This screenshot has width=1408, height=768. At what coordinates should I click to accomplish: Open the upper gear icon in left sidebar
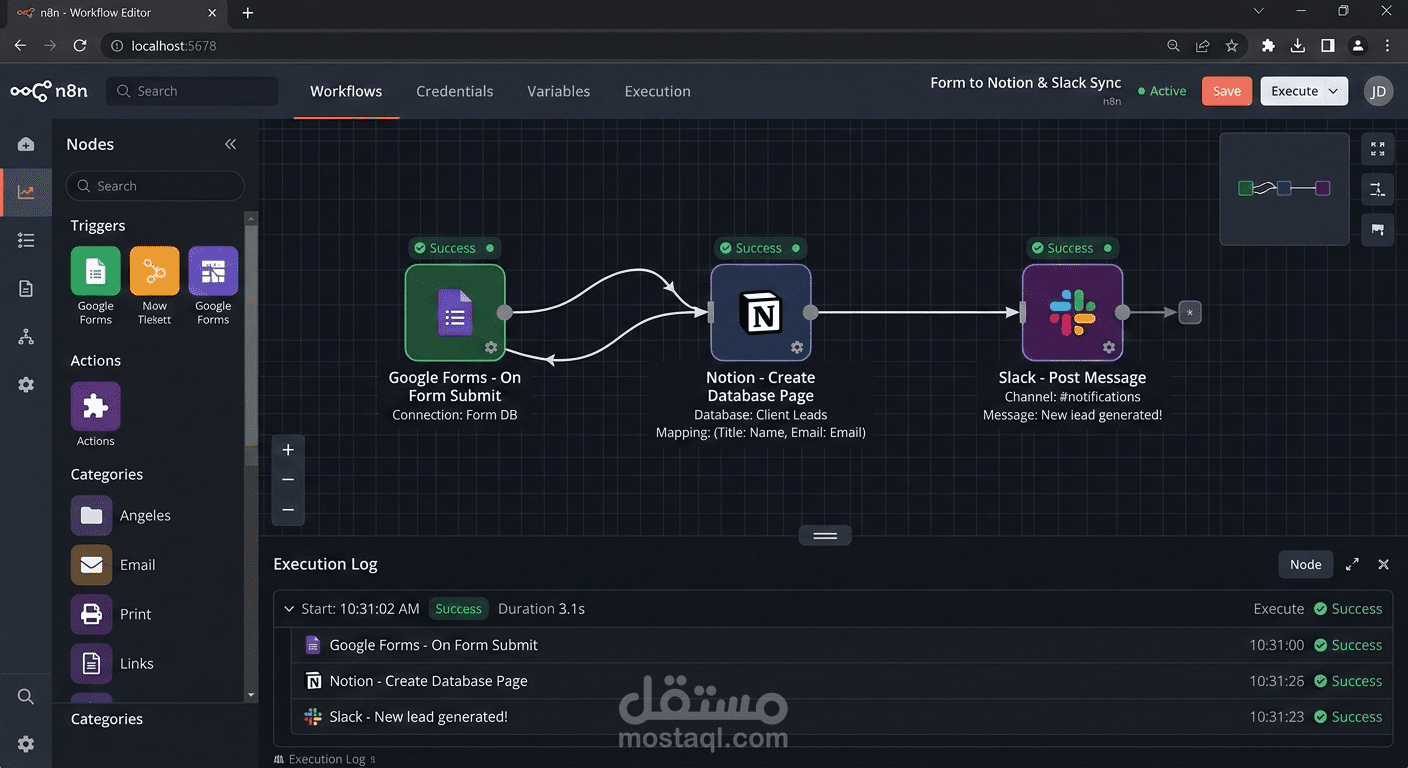[x=26, y=385]
